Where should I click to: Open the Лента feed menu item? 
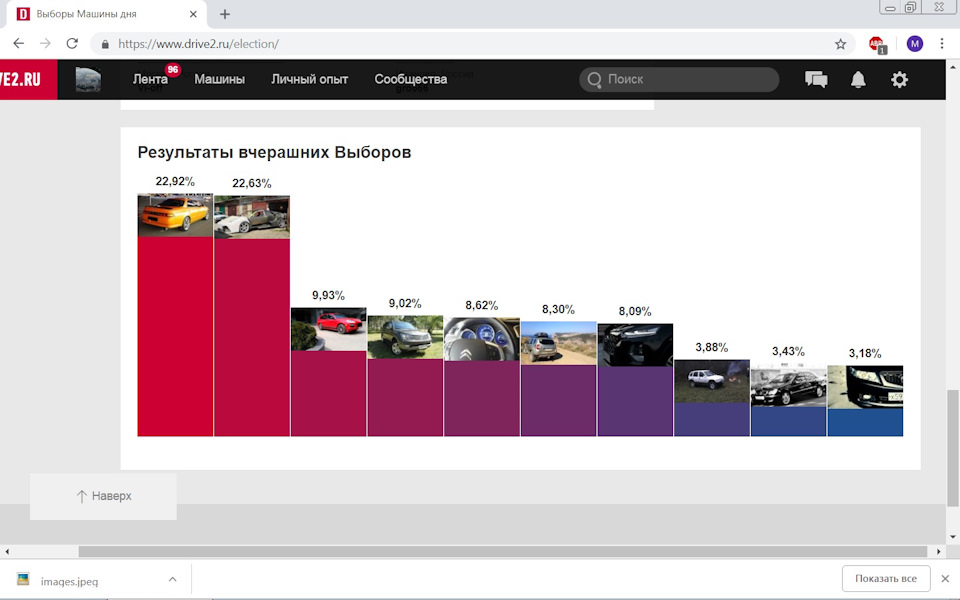(x=150, y=79)
